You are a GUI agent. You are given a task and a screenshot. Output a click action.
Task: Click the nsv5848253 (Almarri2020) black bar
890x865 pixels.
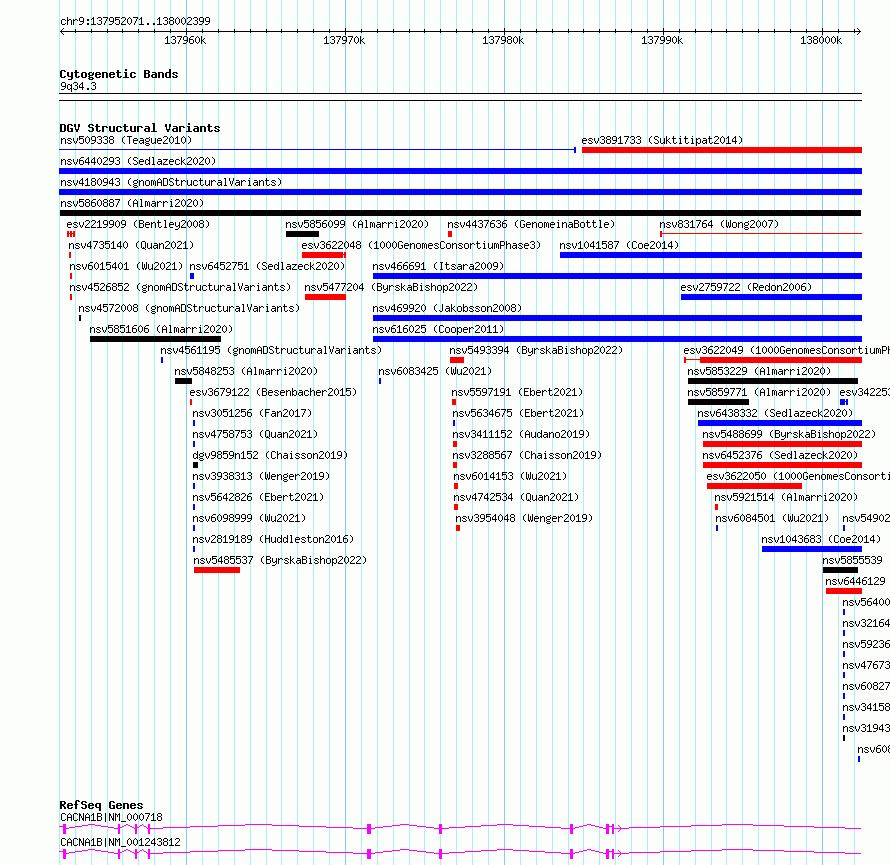click(183, 381)
